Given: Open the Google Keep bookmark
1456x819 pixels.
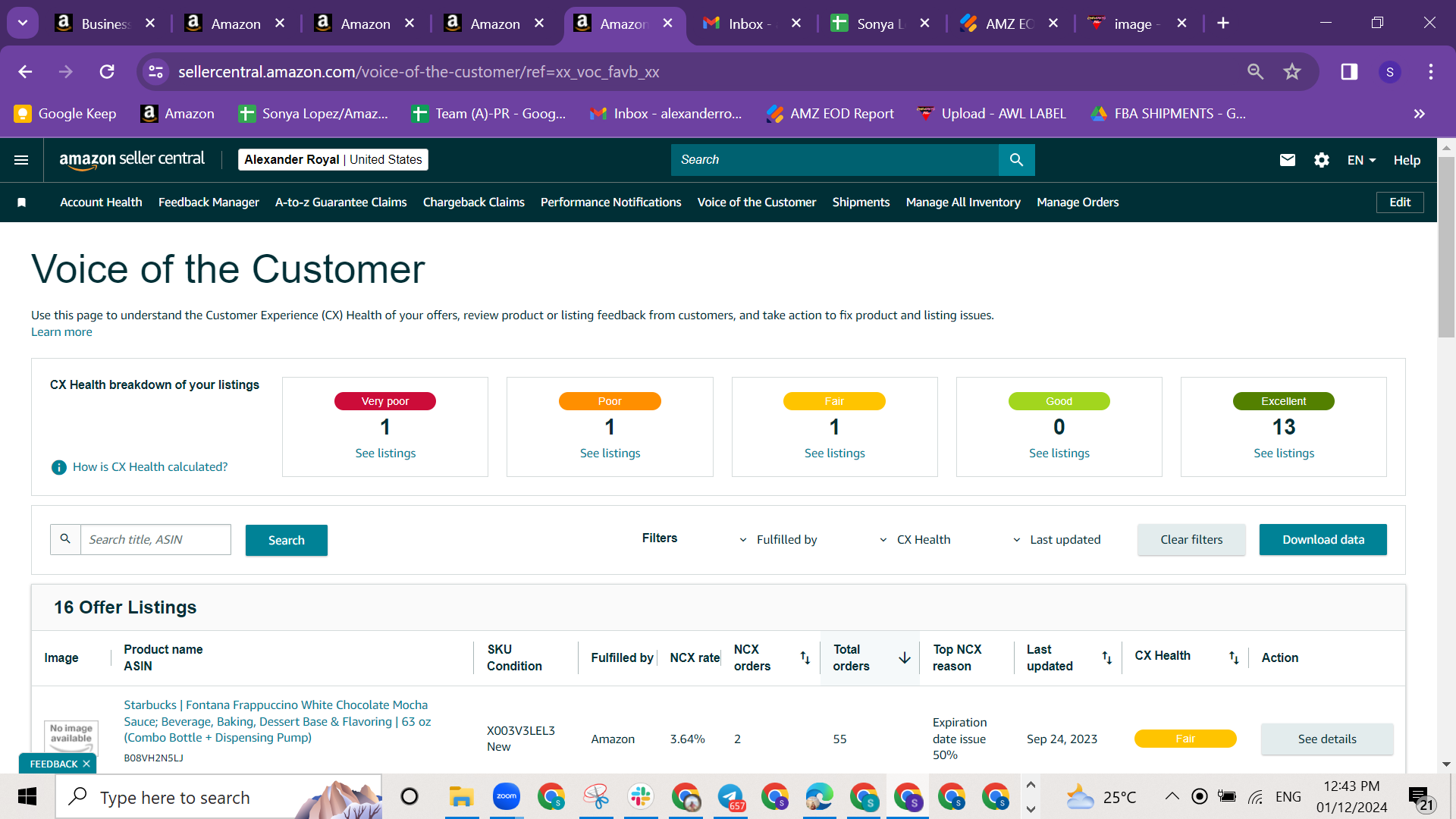Looking at the screenshot, I should [x=66, y=114].
